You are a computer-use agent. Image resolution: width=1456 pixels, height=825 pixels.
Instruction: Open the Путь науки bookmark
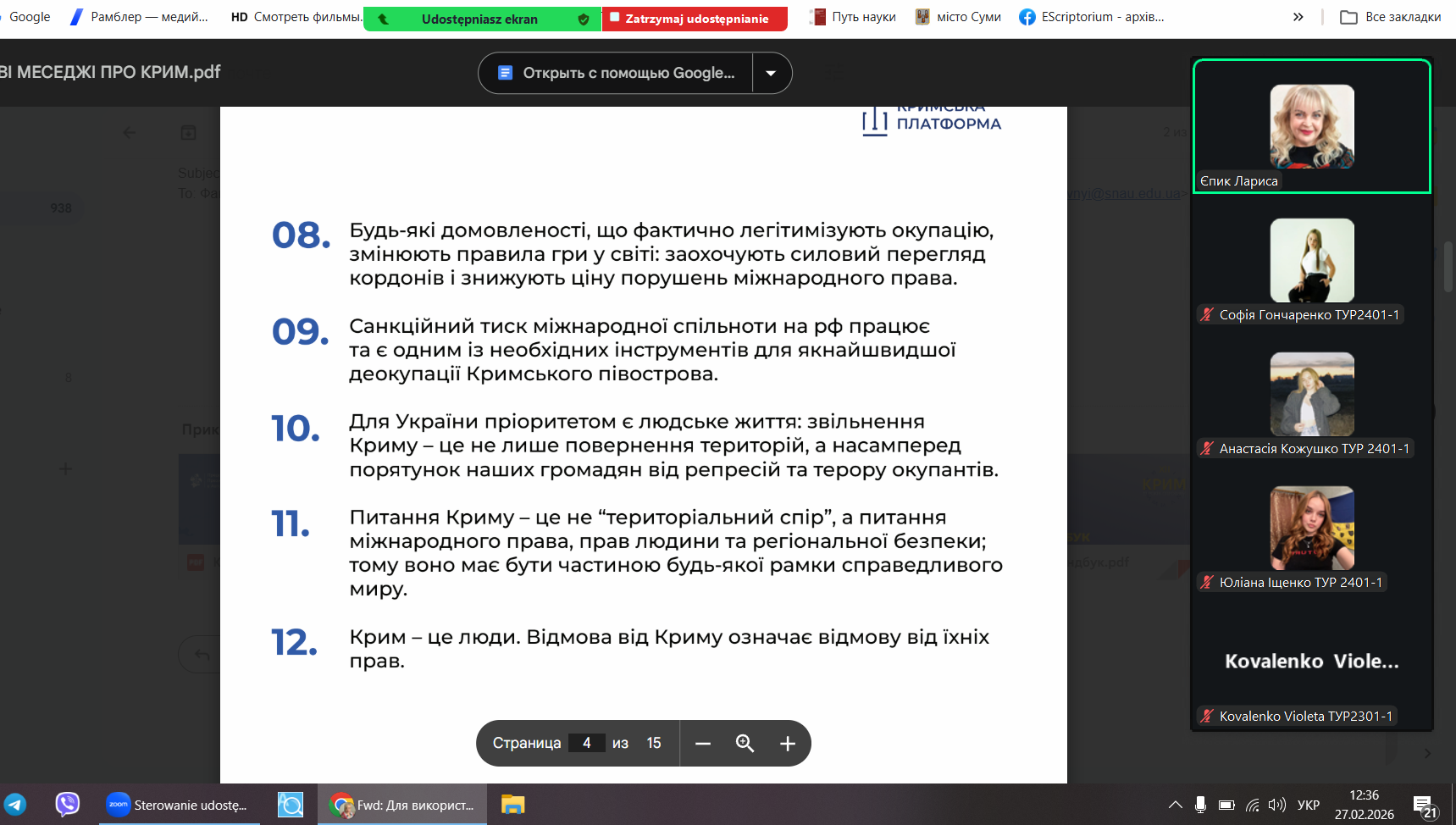853,17
